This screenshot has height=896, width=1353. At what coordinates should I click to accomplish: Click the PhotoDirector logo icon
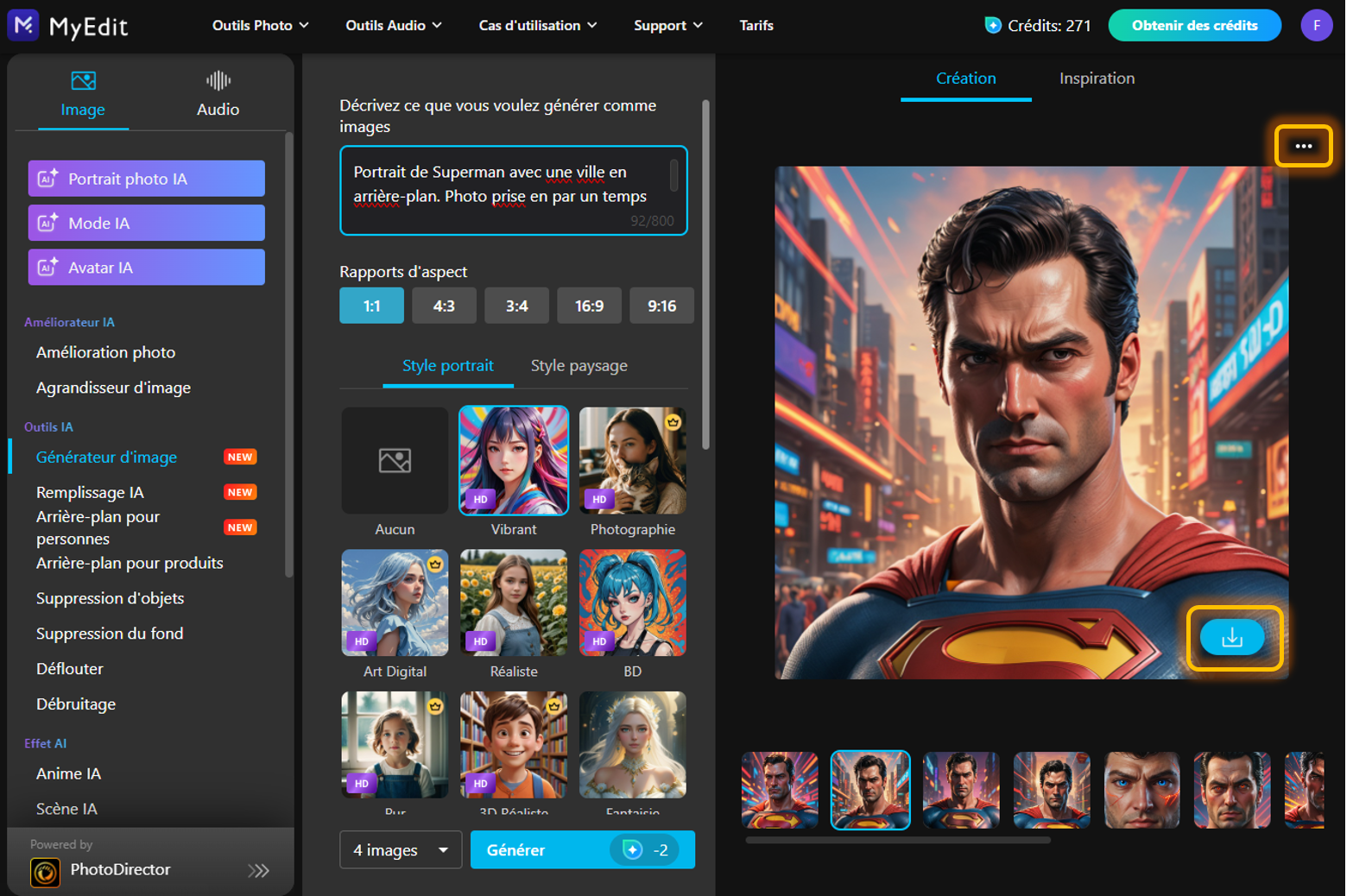[x=45, y=872]
